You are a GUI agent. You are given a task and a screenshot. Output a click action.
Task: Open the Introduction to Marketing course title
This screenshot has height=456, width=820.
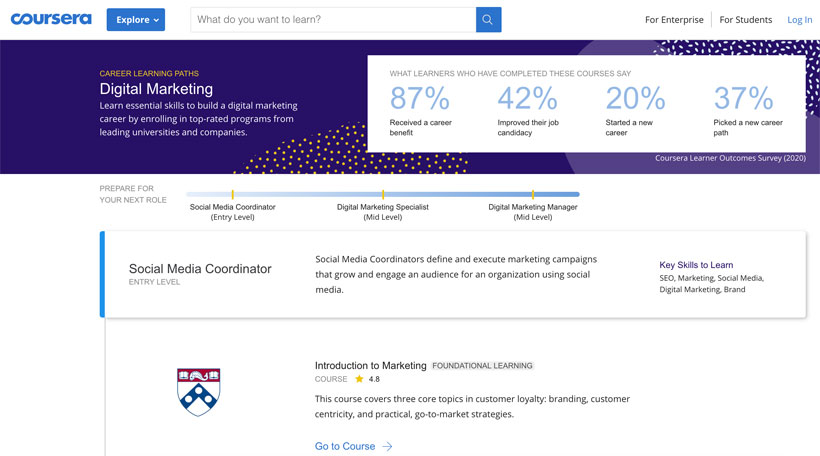click(x=371, y=366)
